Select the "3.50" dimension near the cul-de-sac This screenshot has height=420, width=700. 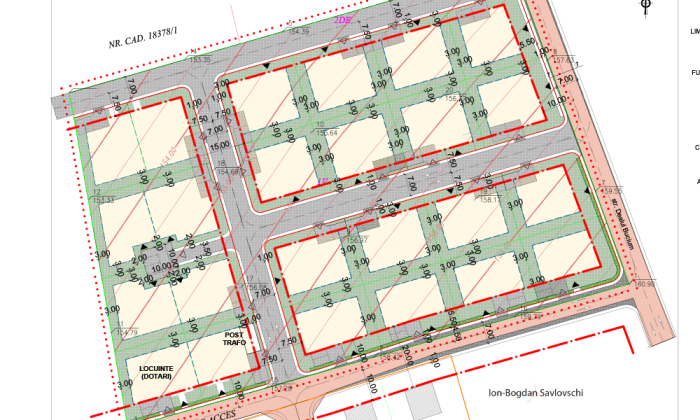point(205,249)
